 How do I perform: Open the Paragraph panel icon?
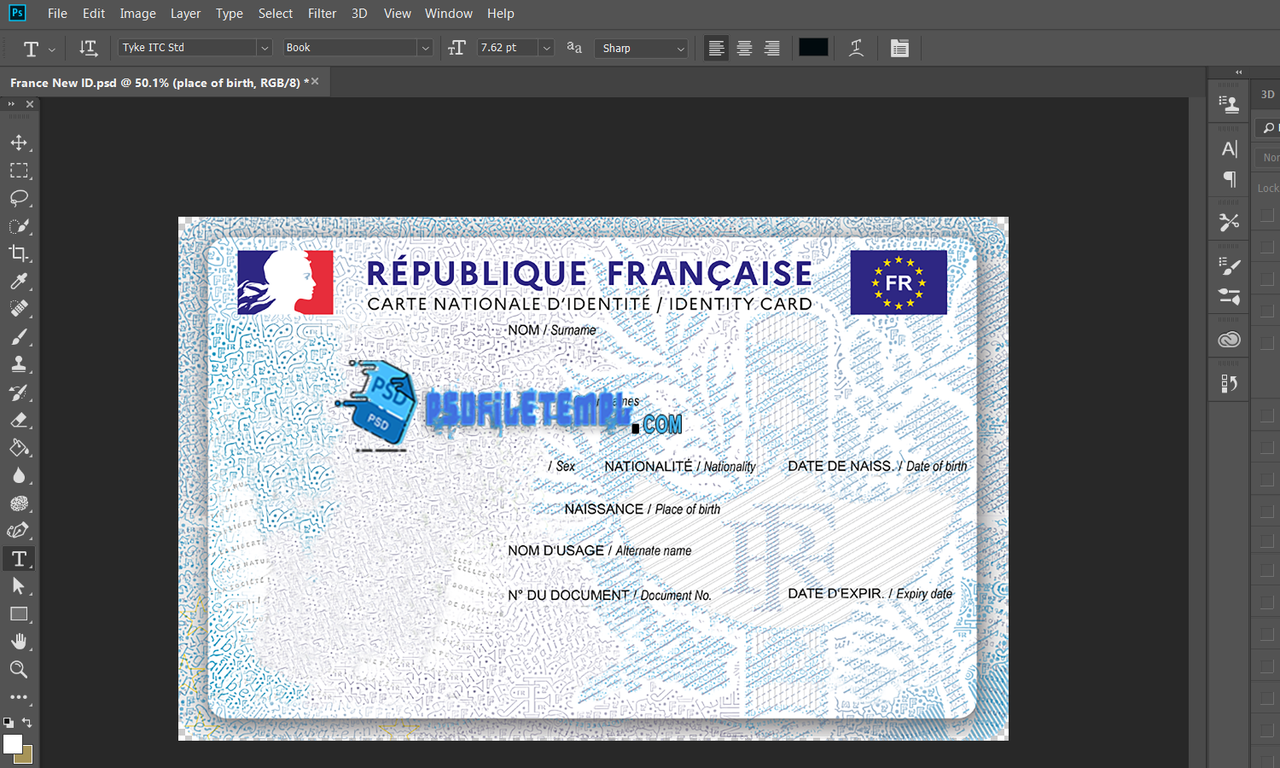1229,179
